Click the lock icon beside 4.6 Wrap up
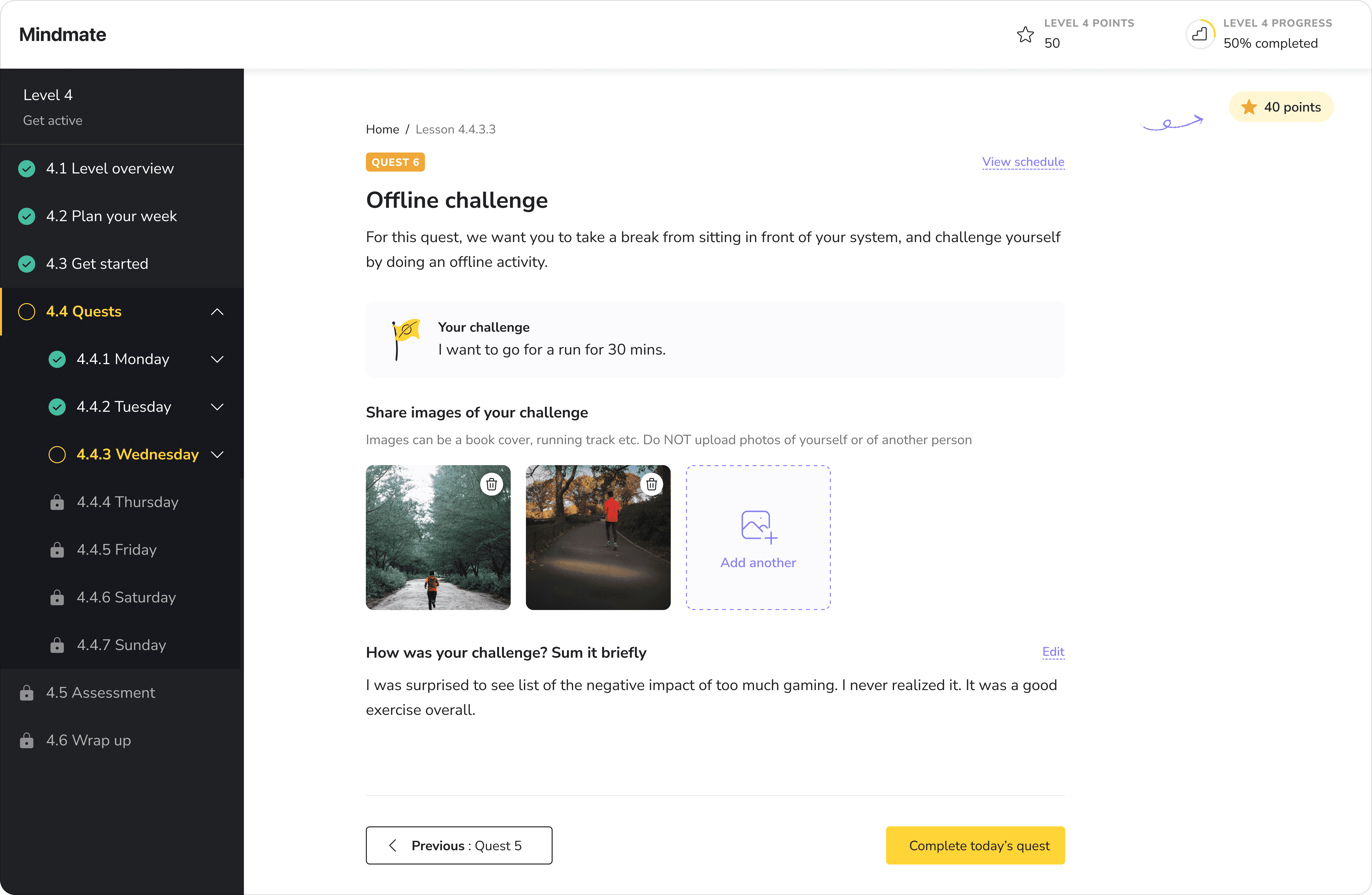The width and height of the screenshot is (1372, 895). pyautogui.click(x=26, y=740)
